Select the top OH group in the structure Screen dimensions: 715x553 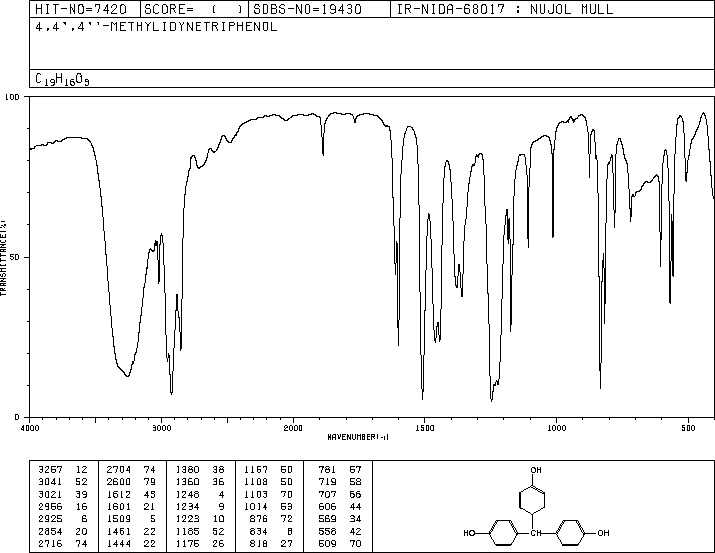(536, 470)
